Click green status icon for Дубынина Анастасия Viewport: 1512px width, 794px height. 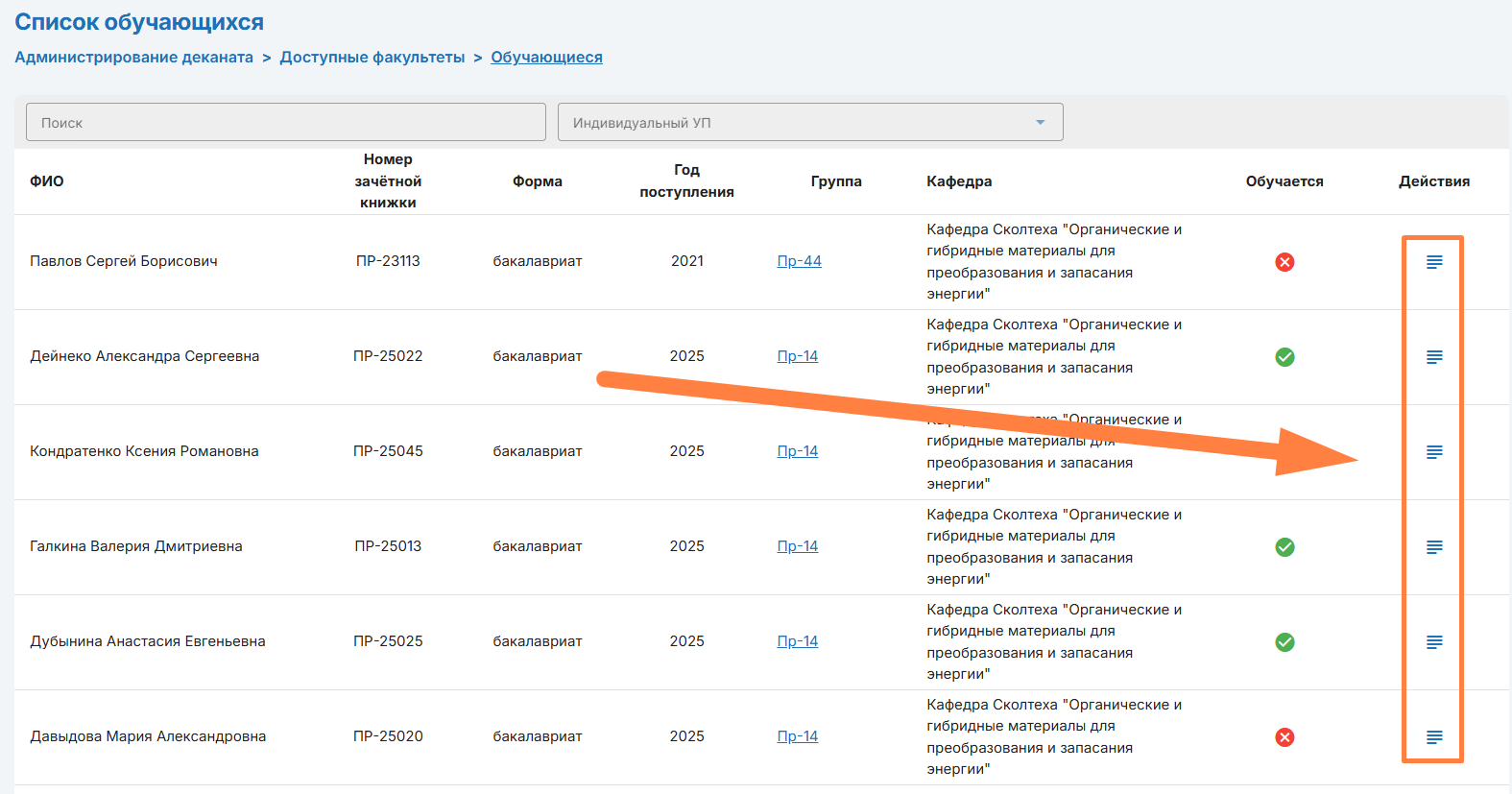1284,642
